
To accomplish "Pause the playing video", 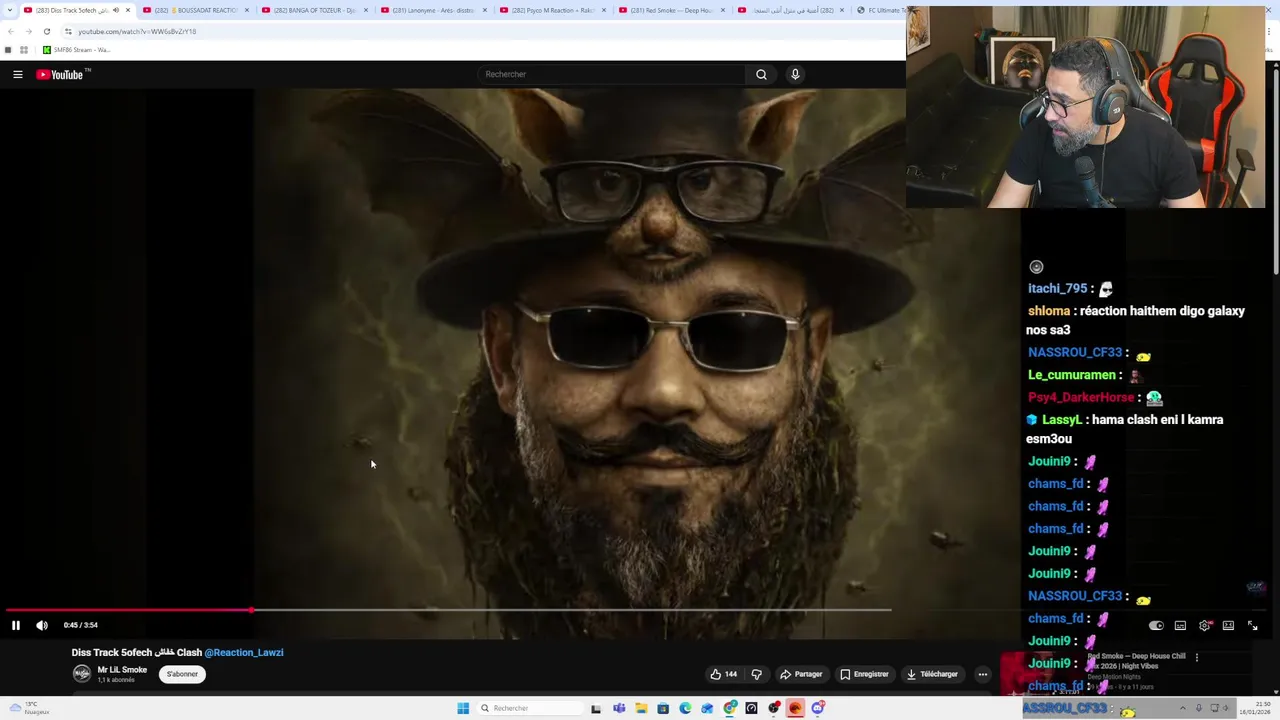I will pyautogui.click(x=16, y=625).
